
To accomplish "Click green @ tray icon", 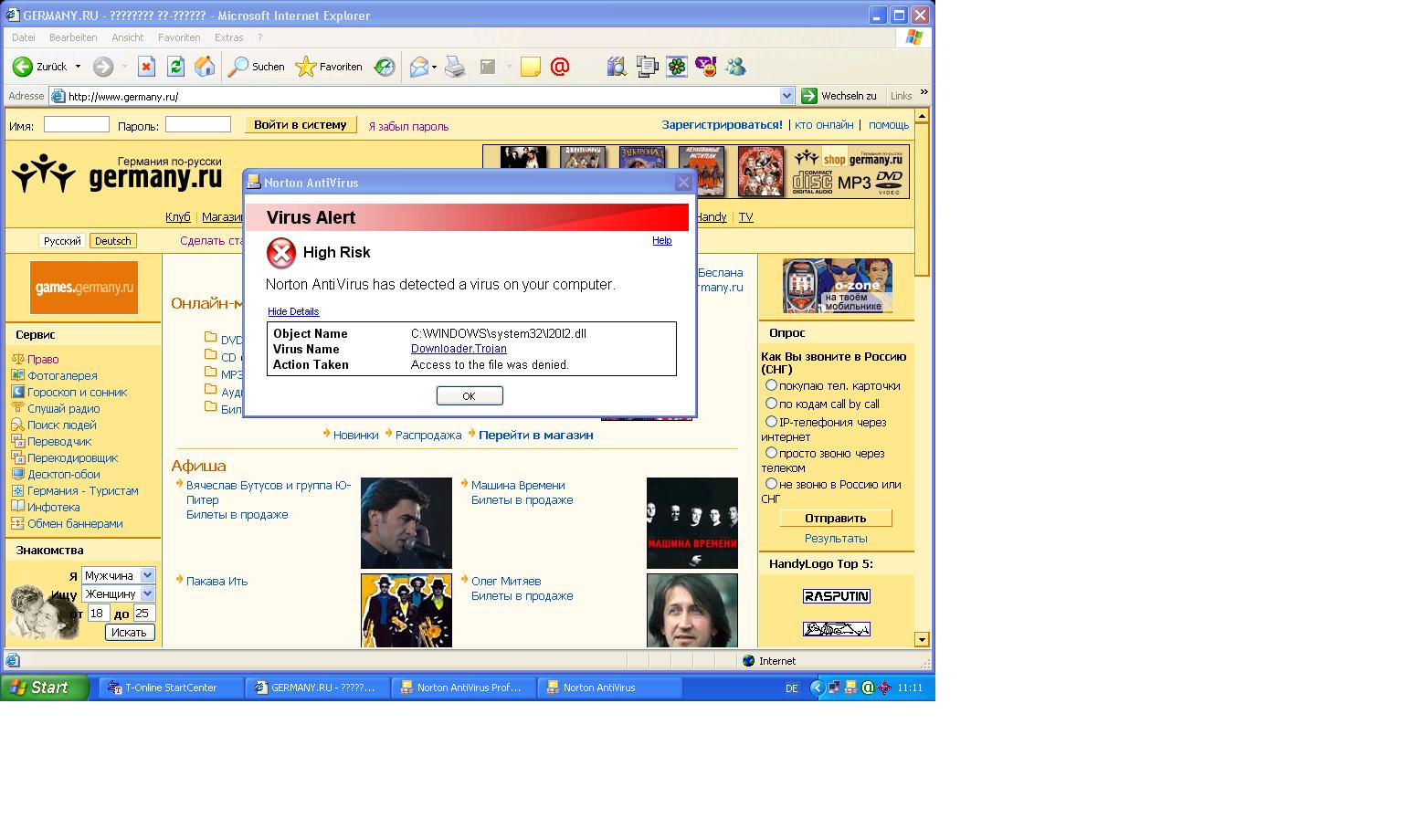I will (x=868, y=688).
